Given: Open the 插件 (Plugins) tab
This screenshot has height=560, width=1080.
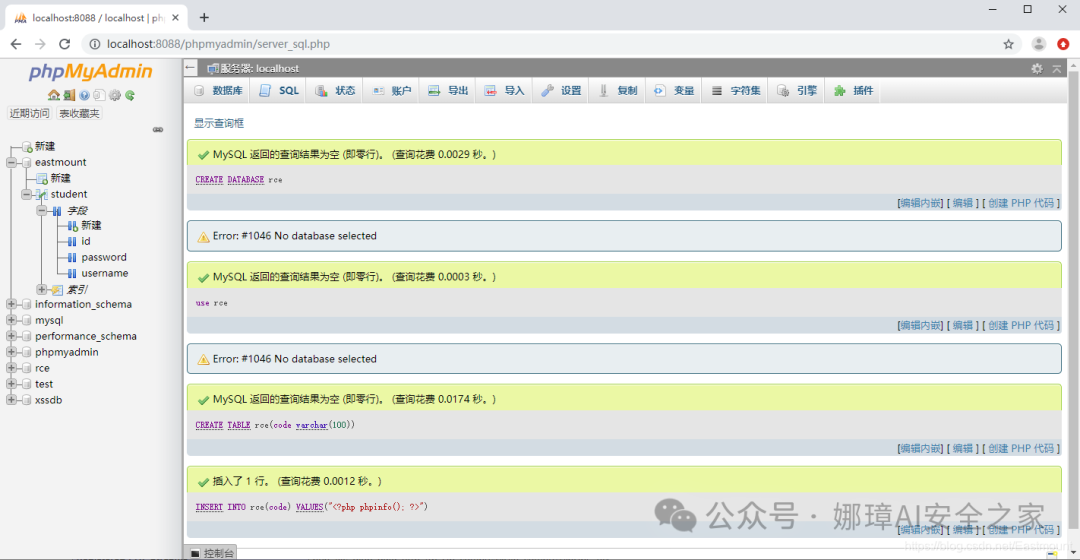Looking at the screenshot, I should pyautogui.click(x=853, y=91).
